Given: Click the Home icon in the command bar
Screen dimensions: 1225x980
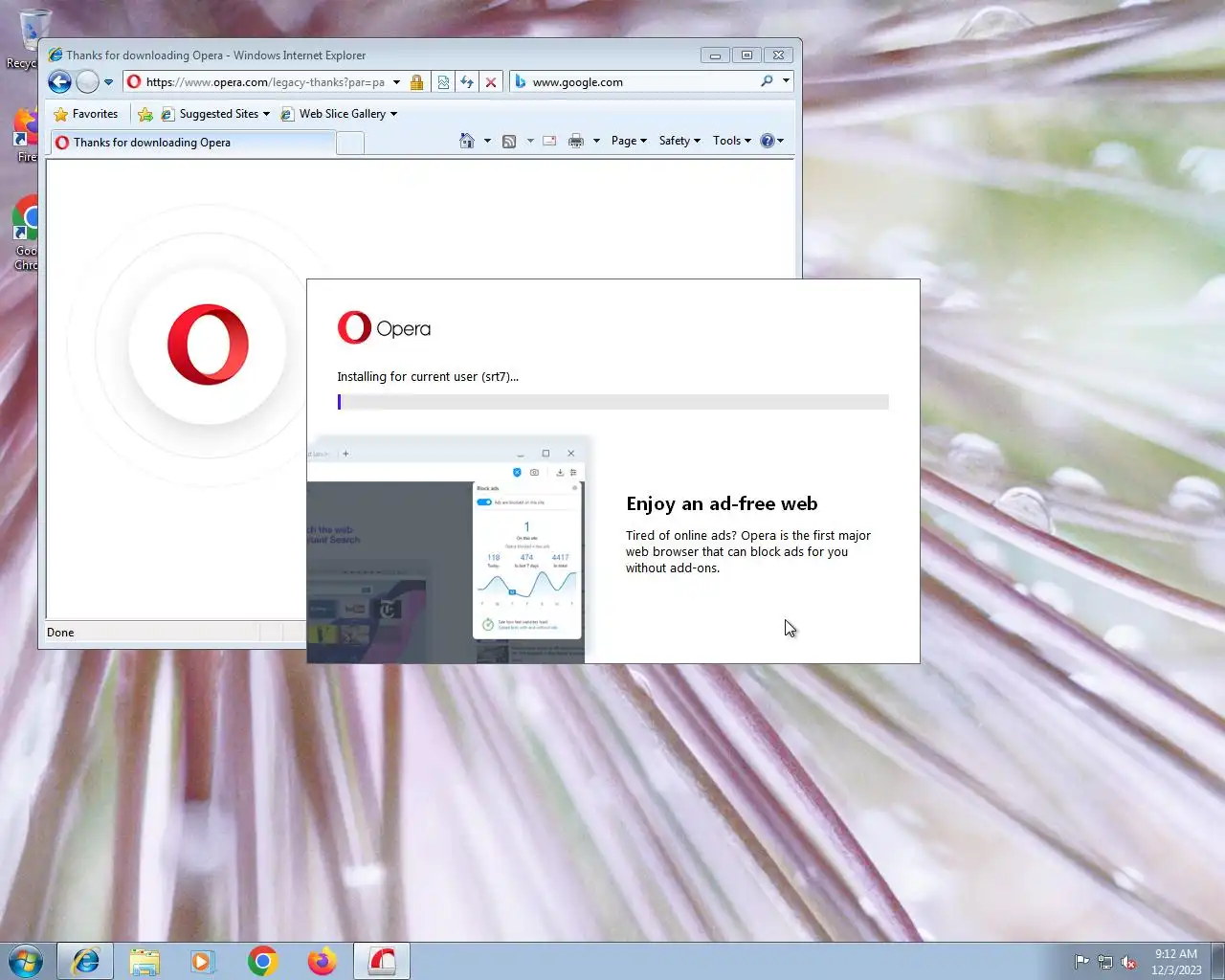Looking at the screenshot, I should [467, 141].
